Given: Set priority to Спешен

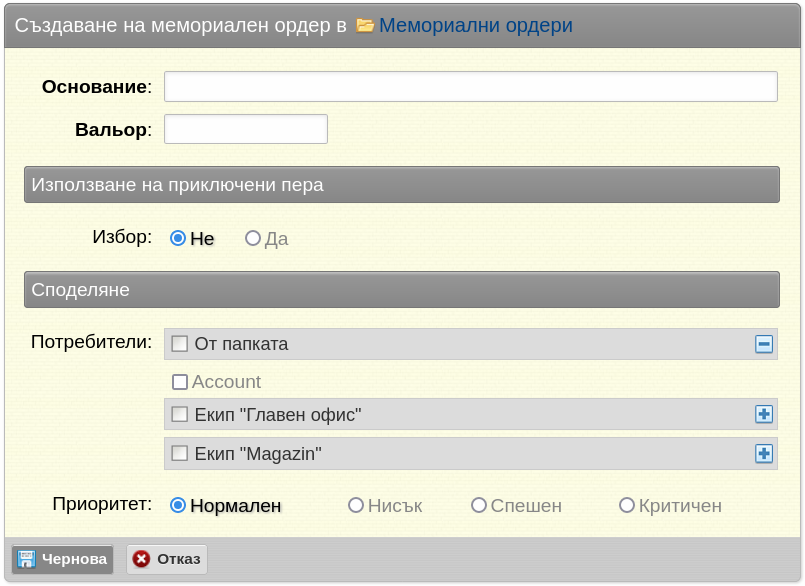Looking at the screenshot, I should click(x=478, y=505).
